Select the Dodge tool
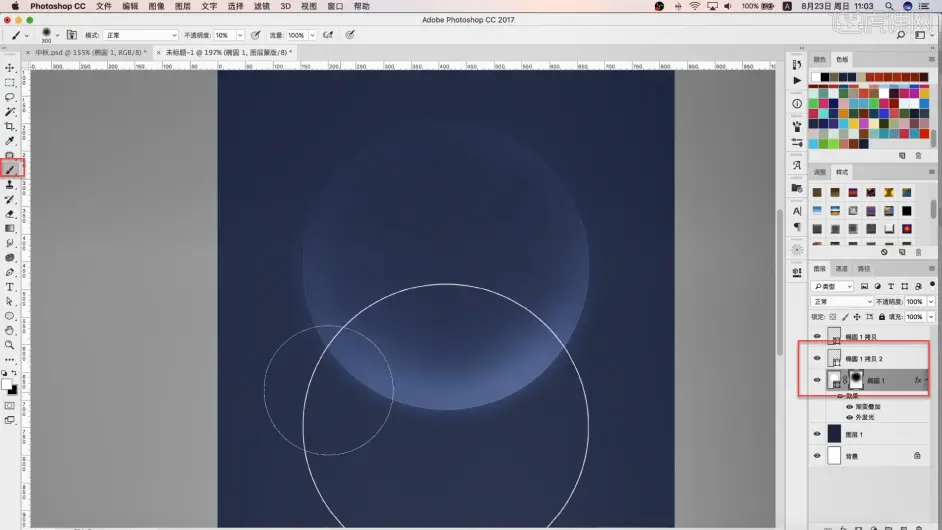The height and width of the screenshot is (530, 942). (10, 258)
